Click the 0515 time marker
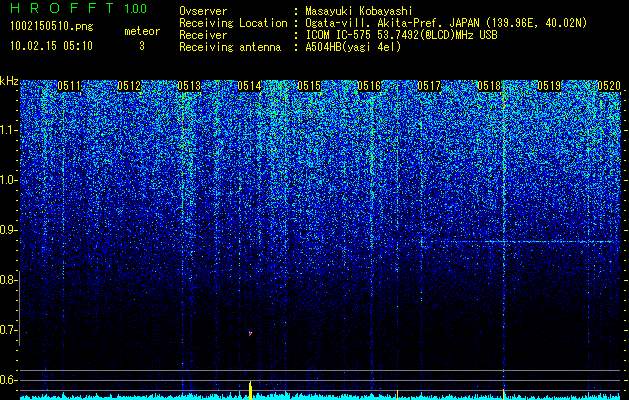This screenshot has height=400, width=629. click(x=309, y=86)
